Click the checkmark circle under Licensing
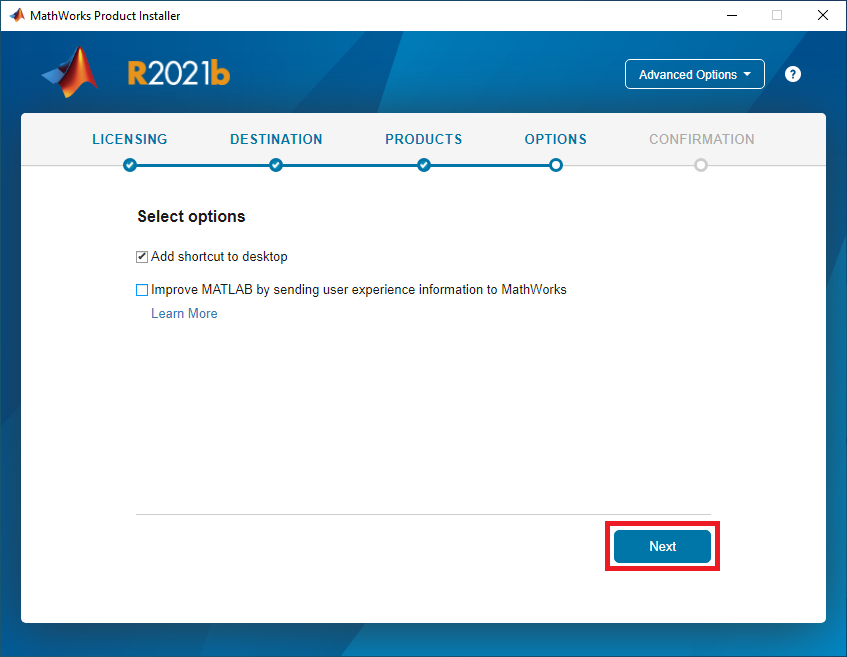This screenshot has width=847, height=657. 130,165
